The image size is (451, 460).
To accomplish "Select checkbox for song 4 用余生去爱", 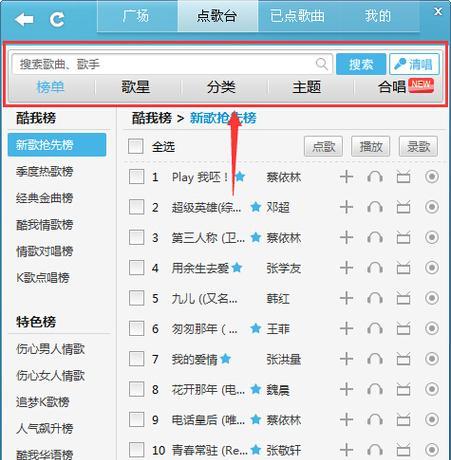I will coord(136,268).
